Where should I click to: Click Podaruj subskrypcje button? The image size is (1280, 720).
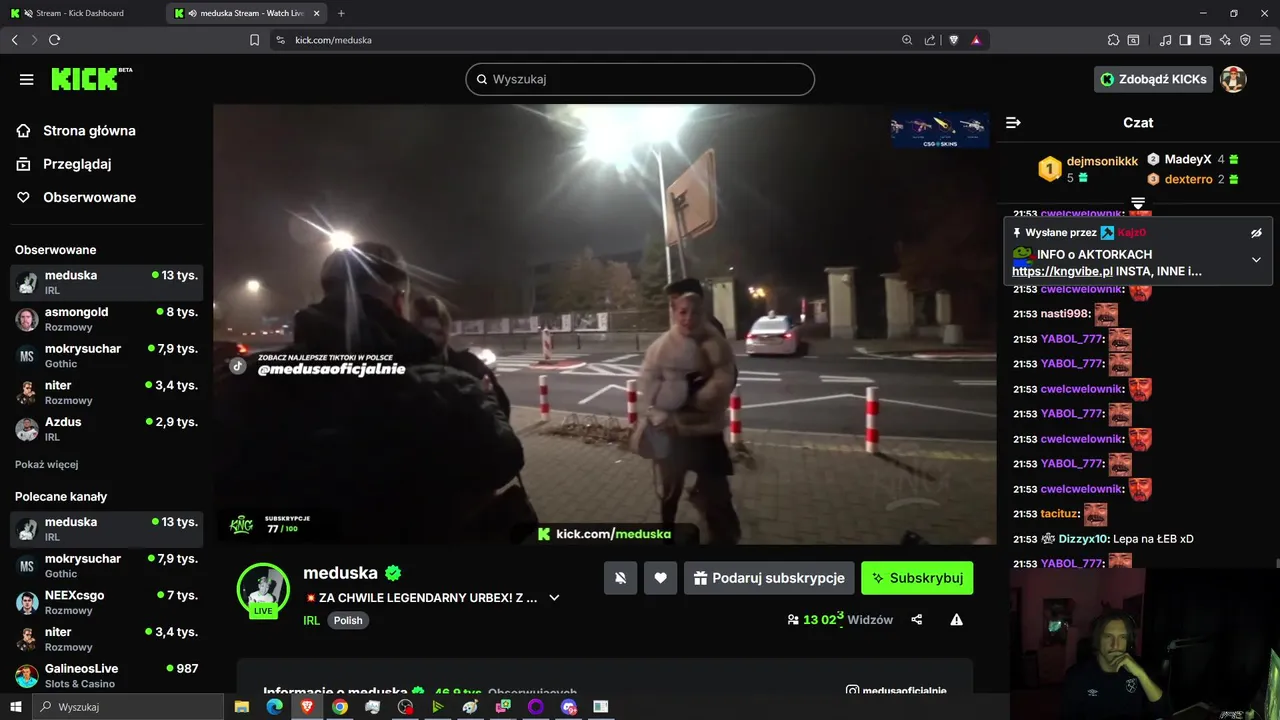769,578
